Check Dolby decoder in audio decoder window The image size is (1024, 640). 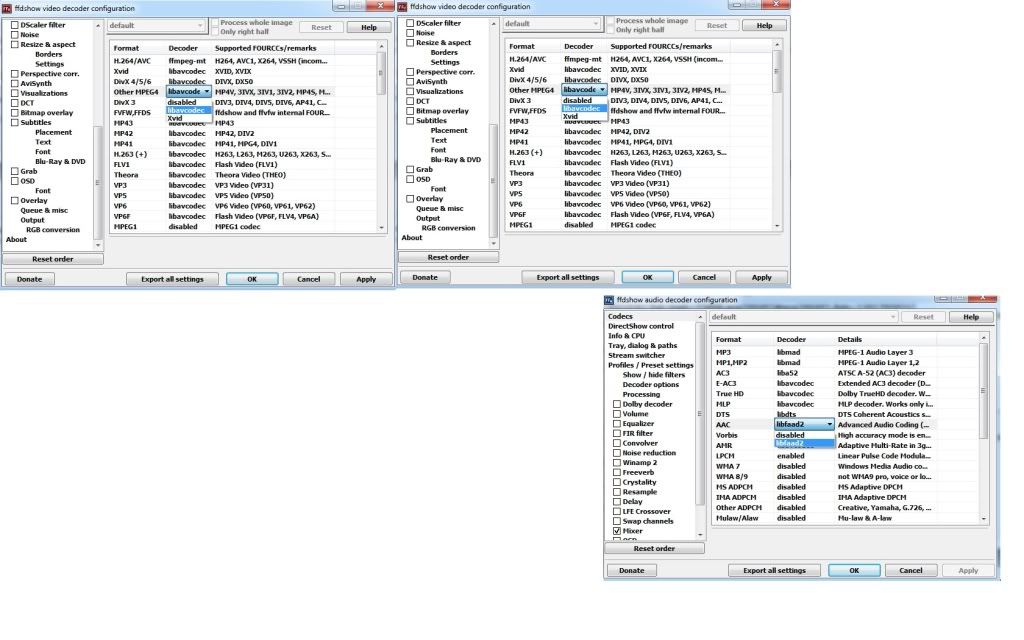tap(616, 404)
